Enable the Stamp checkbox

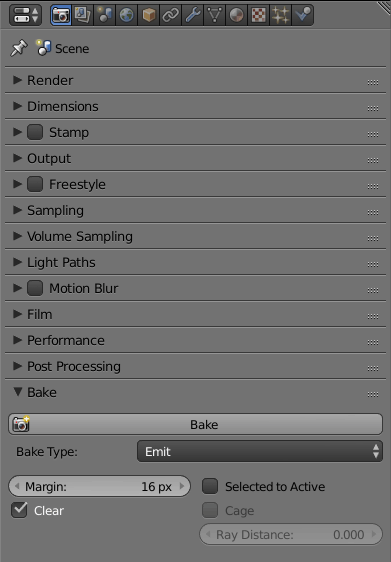(35, 132)
